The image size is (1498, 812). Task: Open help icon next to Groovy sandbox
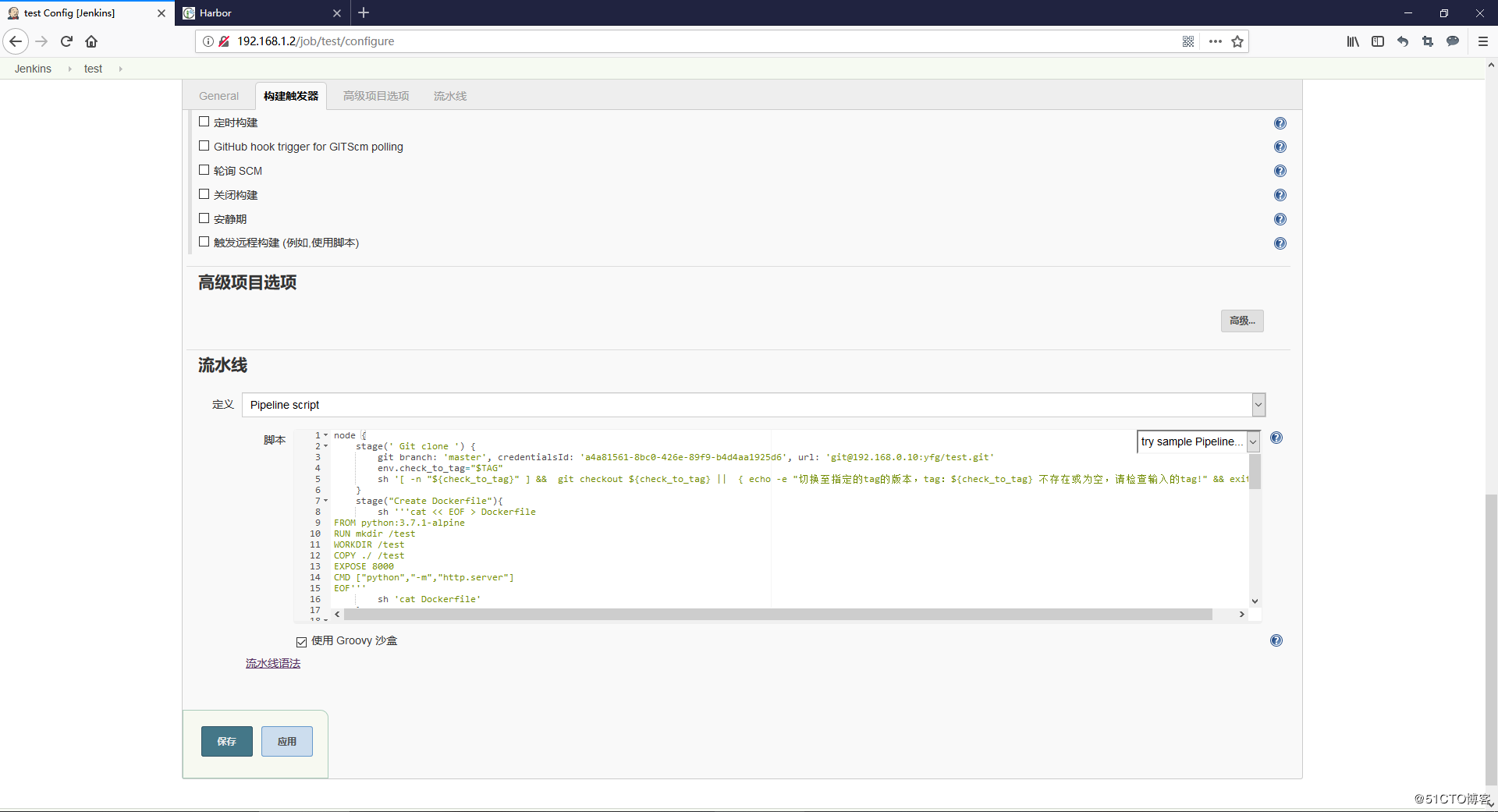pos(1276,640)
